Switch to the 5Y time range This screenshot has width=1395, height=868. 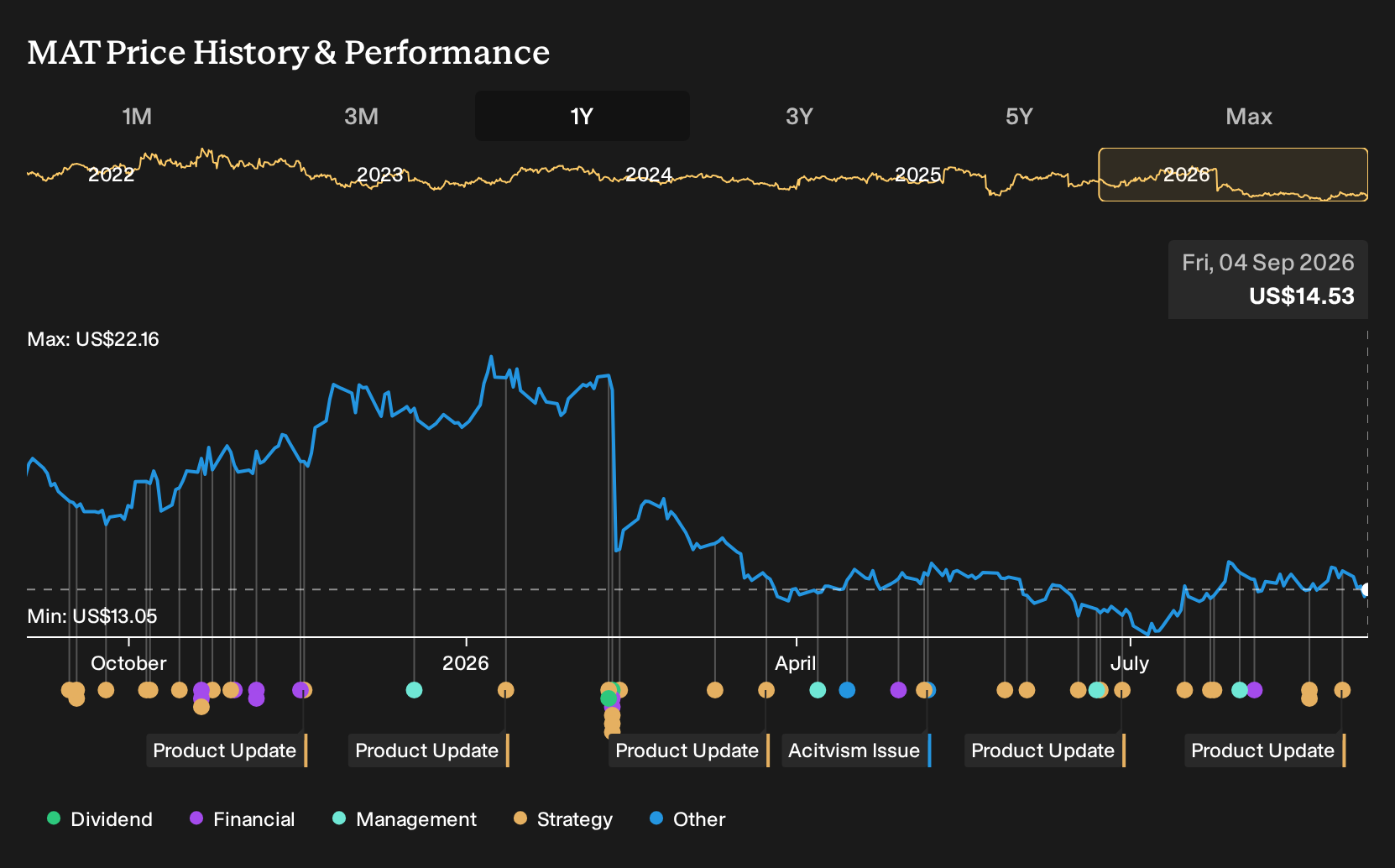pos(1019,116)
